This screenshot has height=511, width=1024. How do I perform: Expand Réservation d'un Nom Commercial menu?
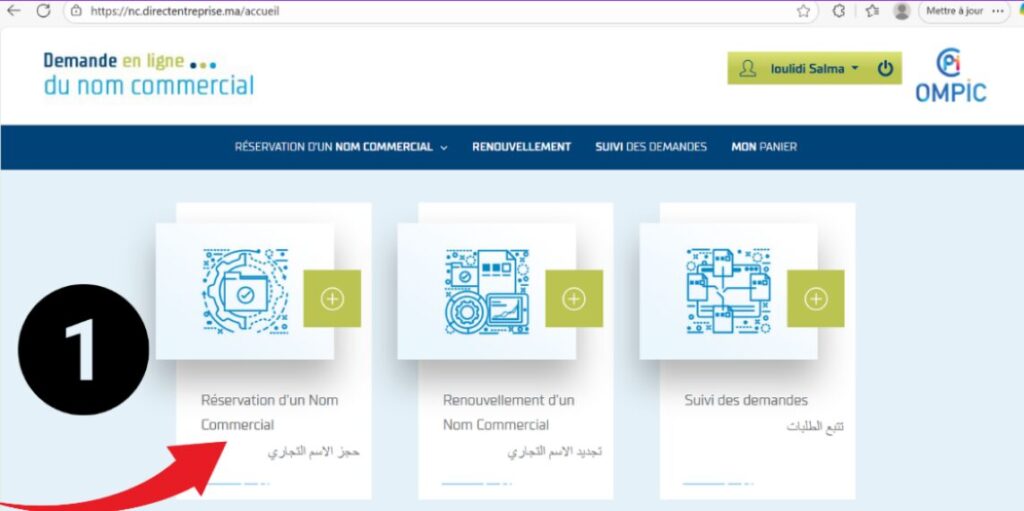341,147
